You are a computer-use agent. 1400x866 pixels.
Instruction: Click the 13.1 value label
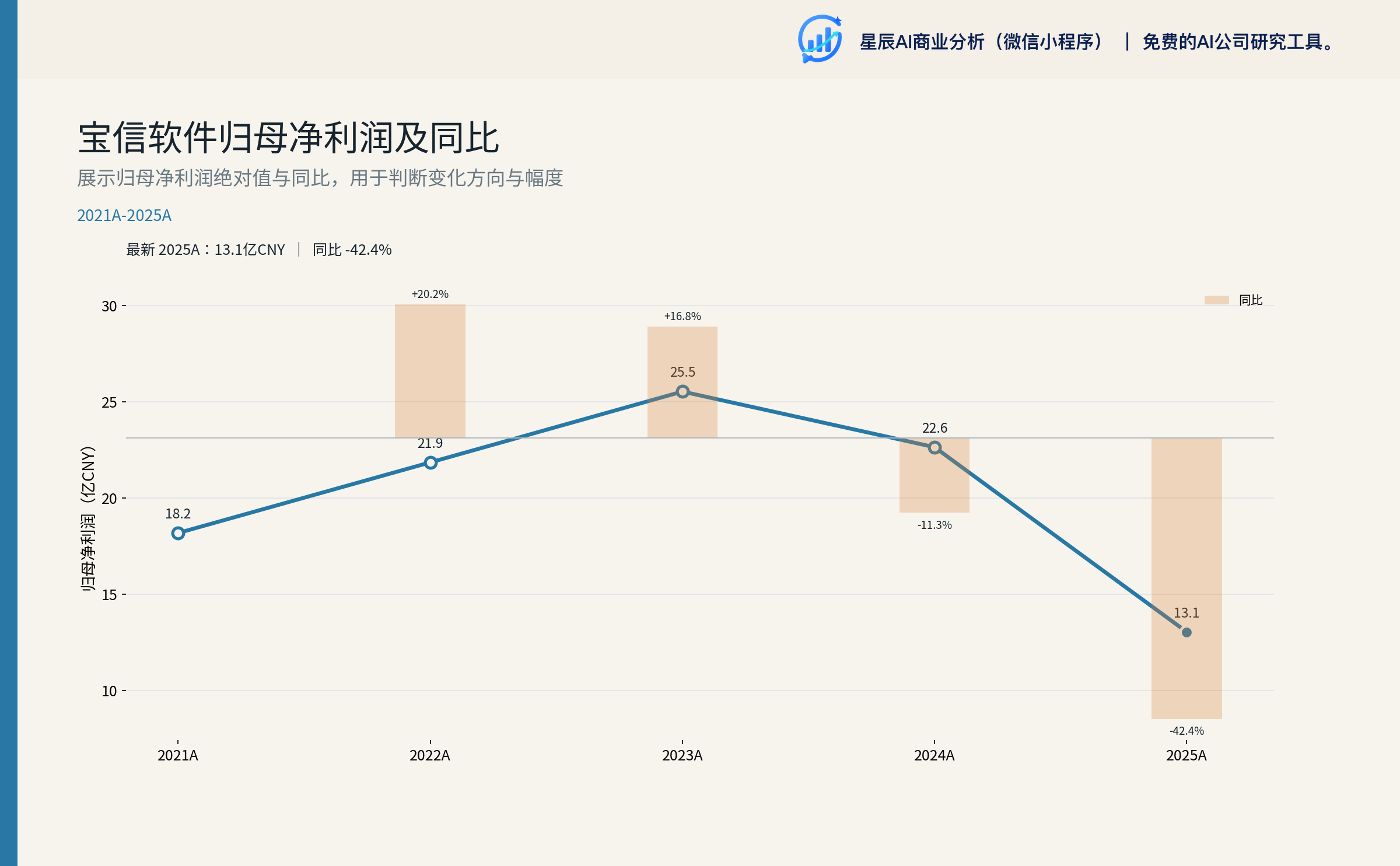pyautogui.click(x=1186, y=613)
